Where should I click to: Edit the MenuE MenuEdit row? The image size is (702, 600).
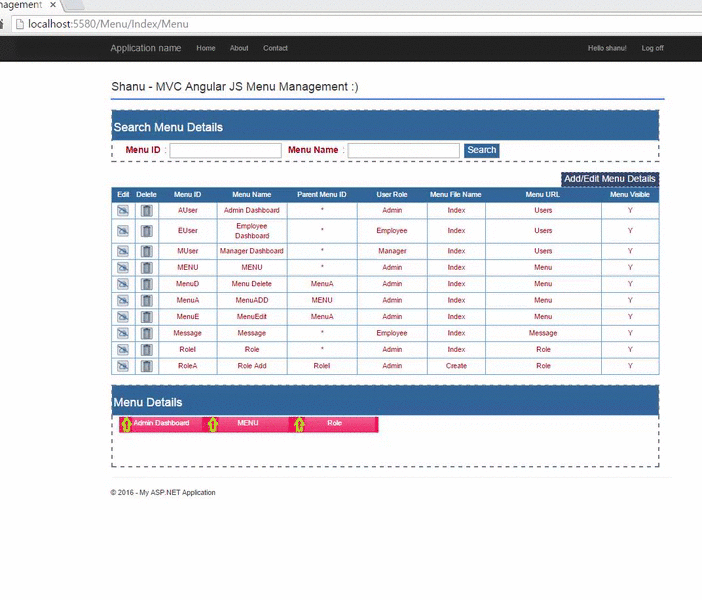(123, 317)
